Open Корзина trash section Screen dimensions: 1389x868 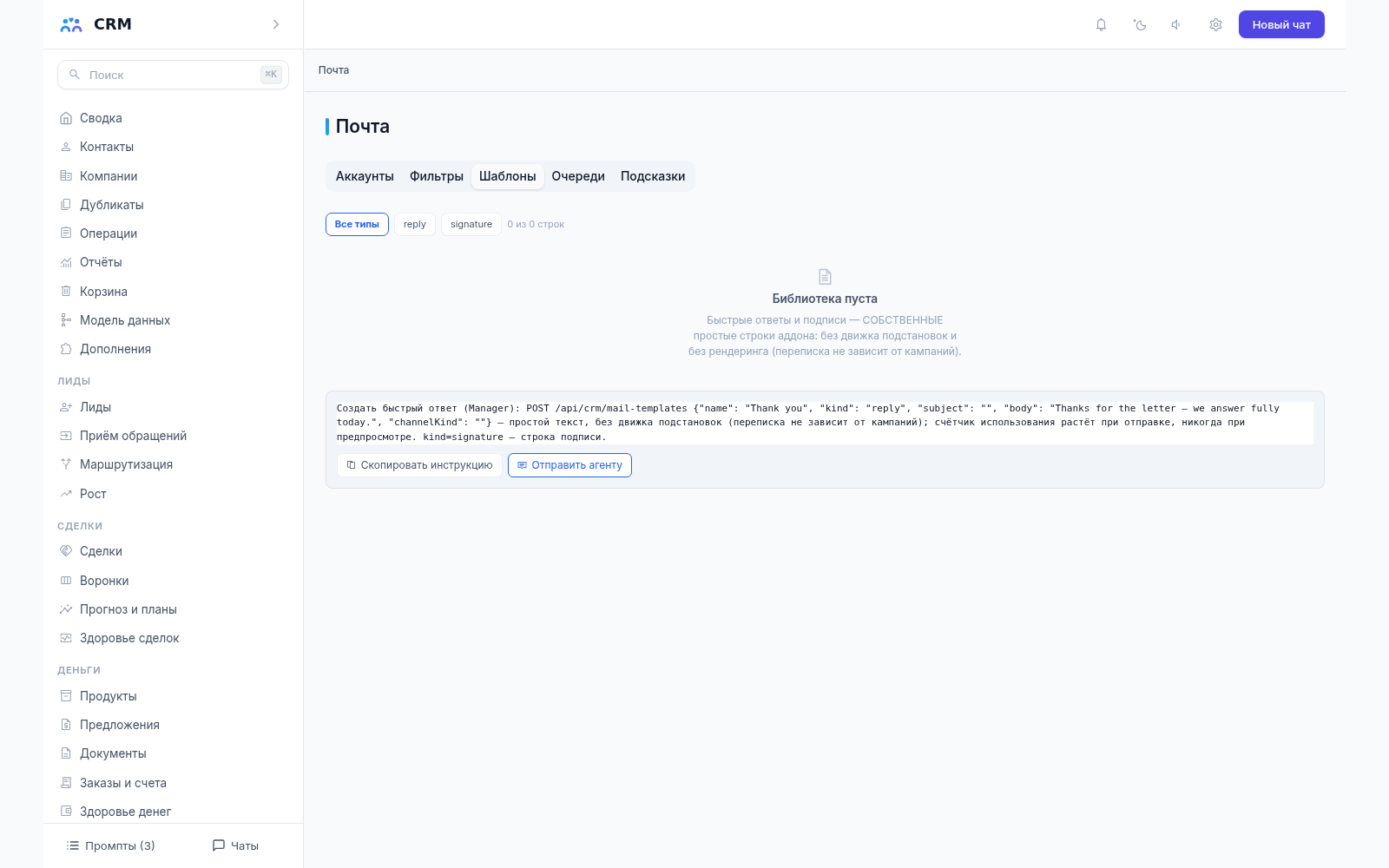173,292
